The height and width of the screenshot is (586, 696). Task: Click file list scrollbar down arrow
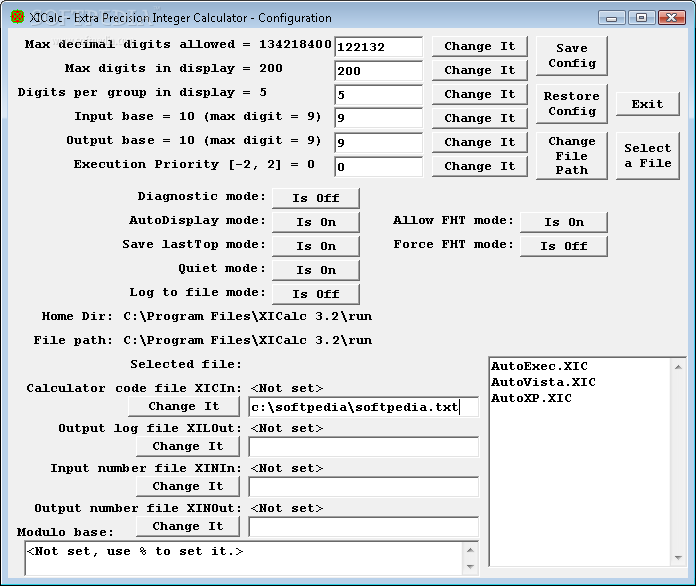pyautogui.click(x=678, y=558)
